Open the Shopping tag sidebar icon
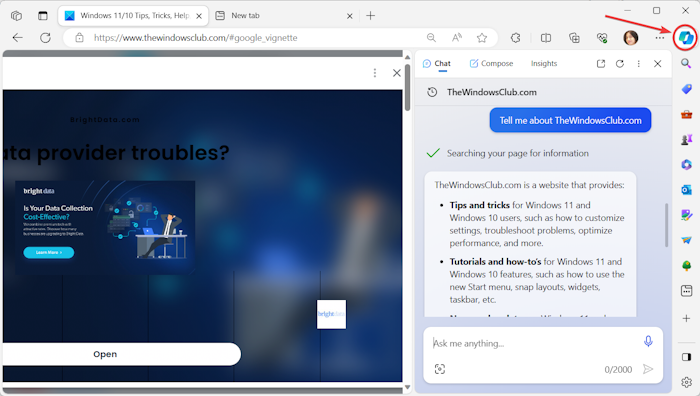 [686, 89]
